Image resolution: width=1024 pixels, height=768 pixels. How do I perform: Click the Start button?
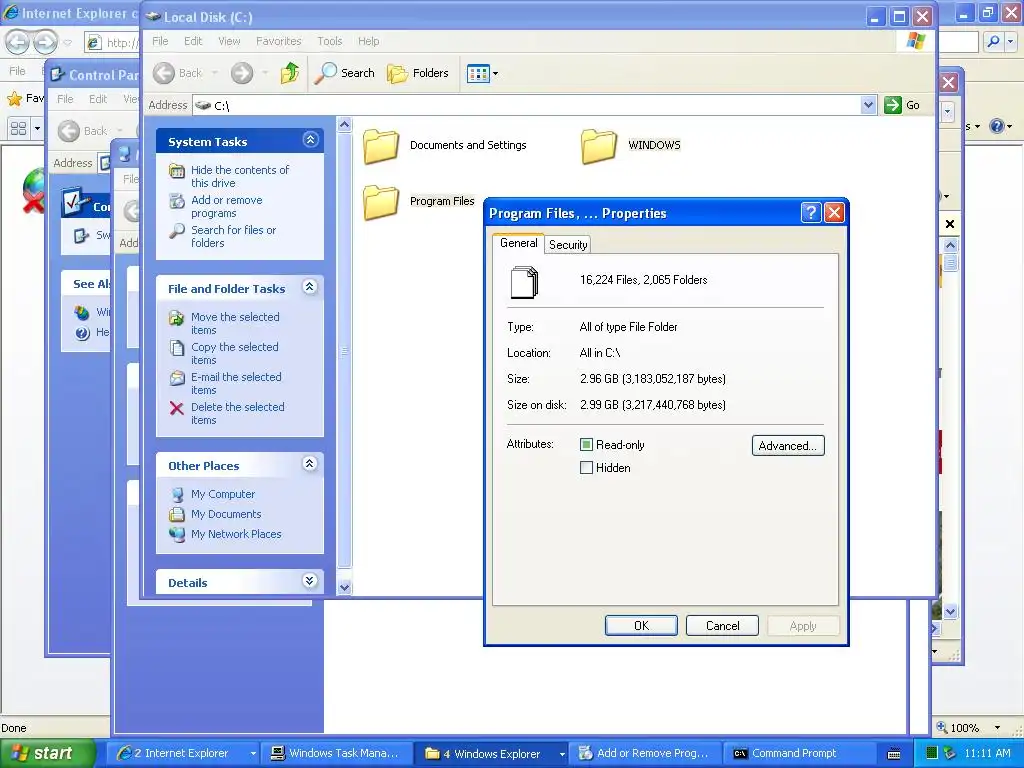46,753
